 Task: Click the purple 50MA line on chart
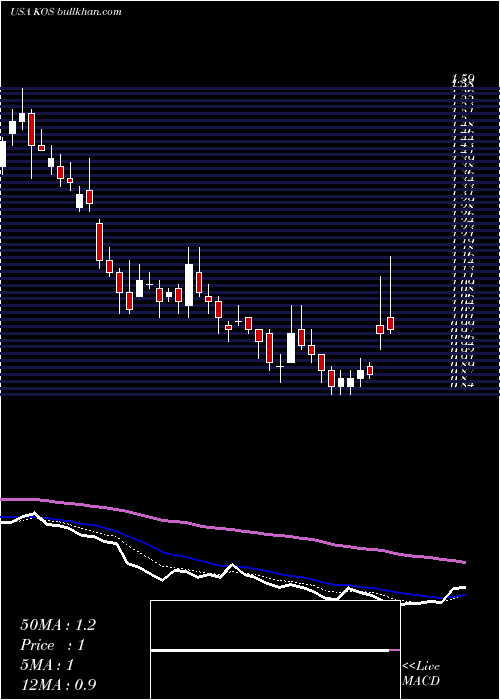pos(232,529)
